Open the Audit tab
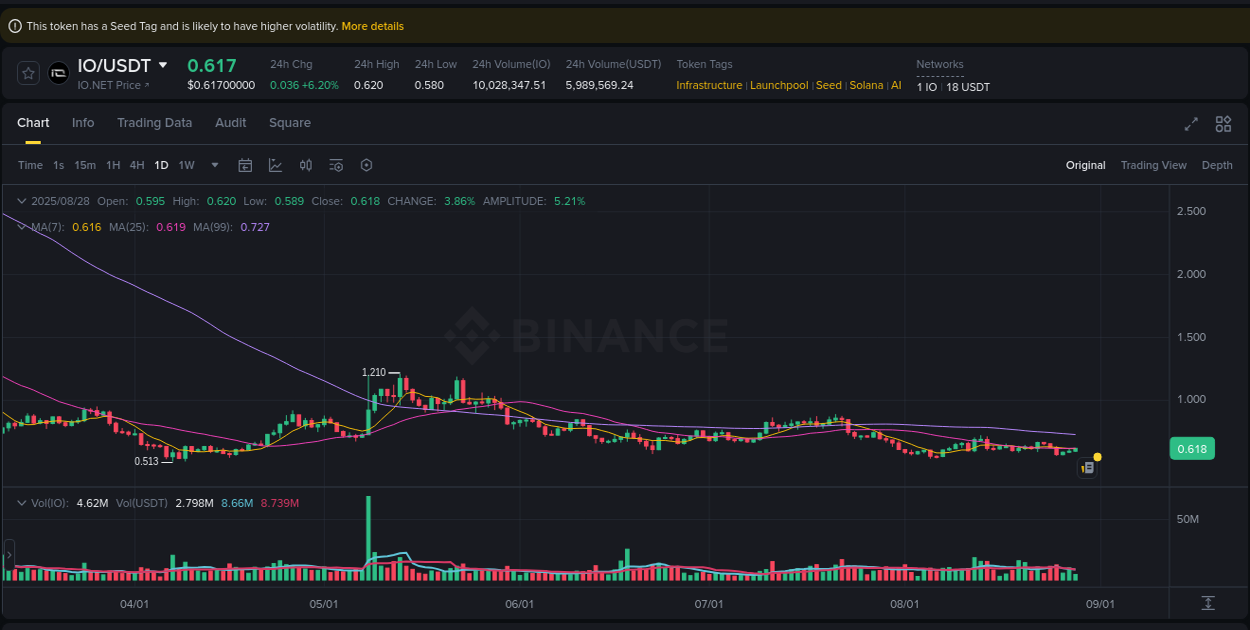The image size is (1250, 630). tap(230, 122)
